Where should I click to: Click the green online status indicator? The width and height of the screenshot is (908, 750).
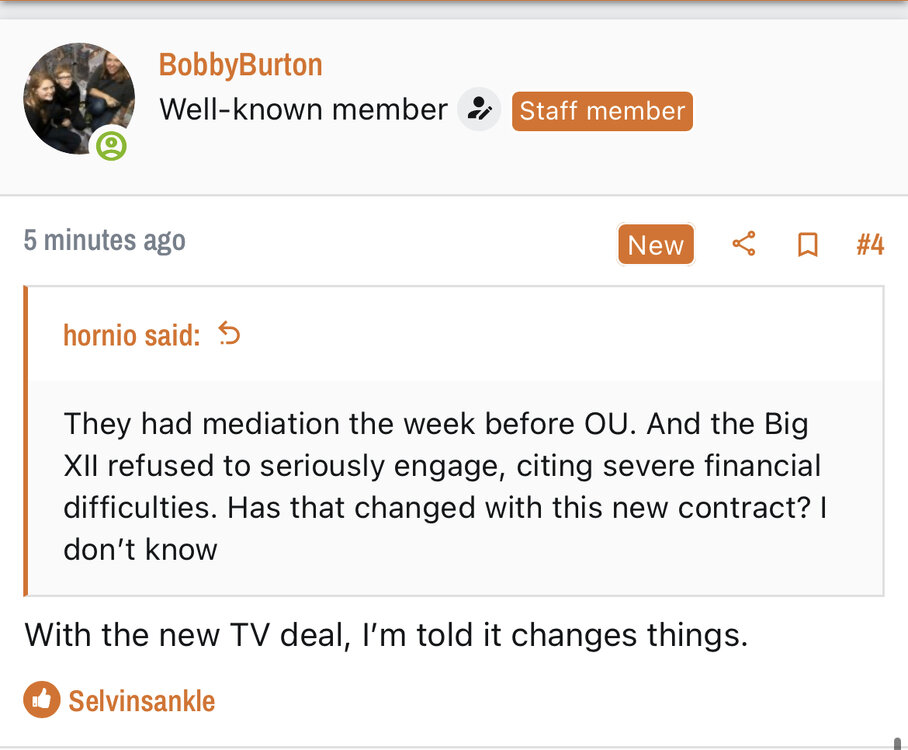coord(111,146)
